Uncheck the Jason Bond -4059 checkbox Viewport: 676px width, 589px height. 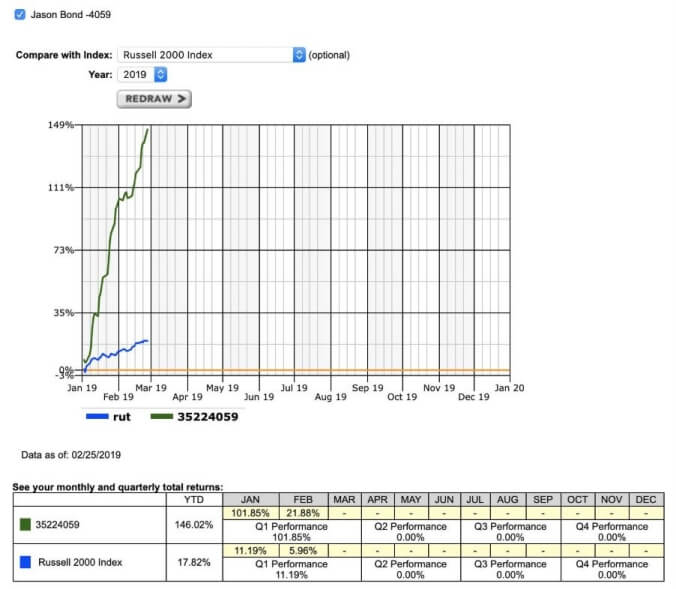[x=20, y=14]
